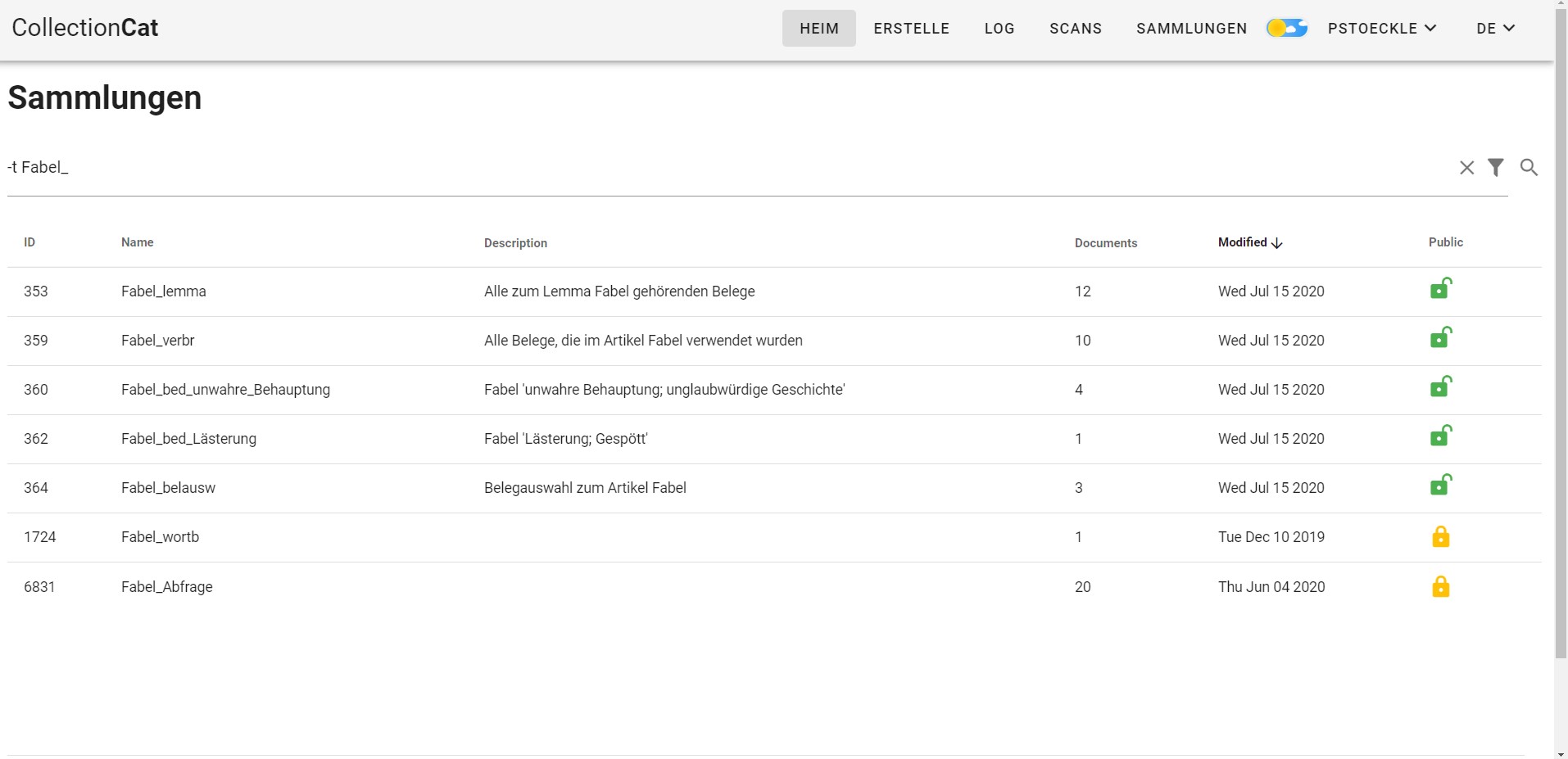Screen dimensions: 1568x759
Task: Toggle the light/dark theme switch
Action: [1286, 29]
